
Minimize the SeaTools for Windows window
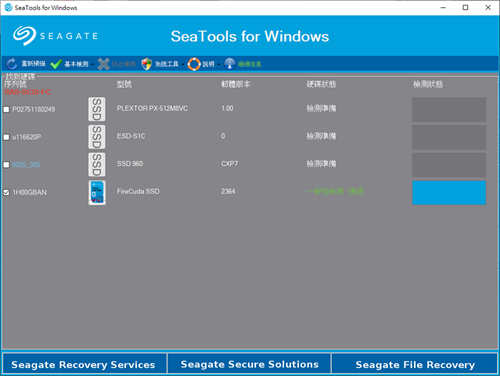tap(443, 7)
